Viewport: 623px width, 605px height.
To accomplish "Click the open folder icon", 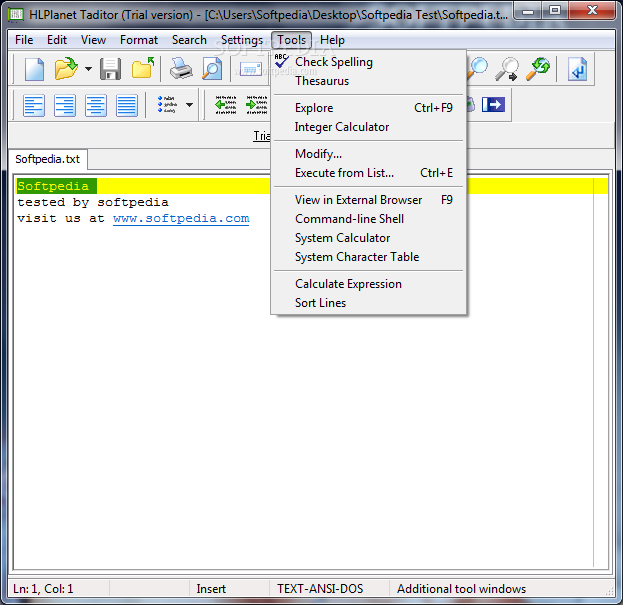I will pyautogui.click(x=66, y=69).
